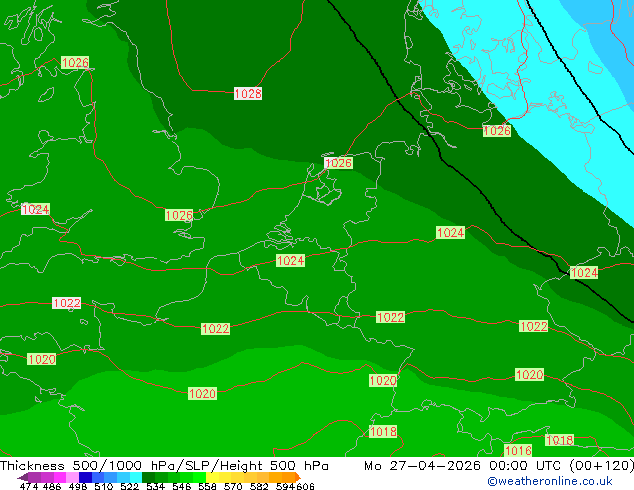Click the 'Thickness 500/1000 hPa/SLP/Height 500 hPa' title

164,466
